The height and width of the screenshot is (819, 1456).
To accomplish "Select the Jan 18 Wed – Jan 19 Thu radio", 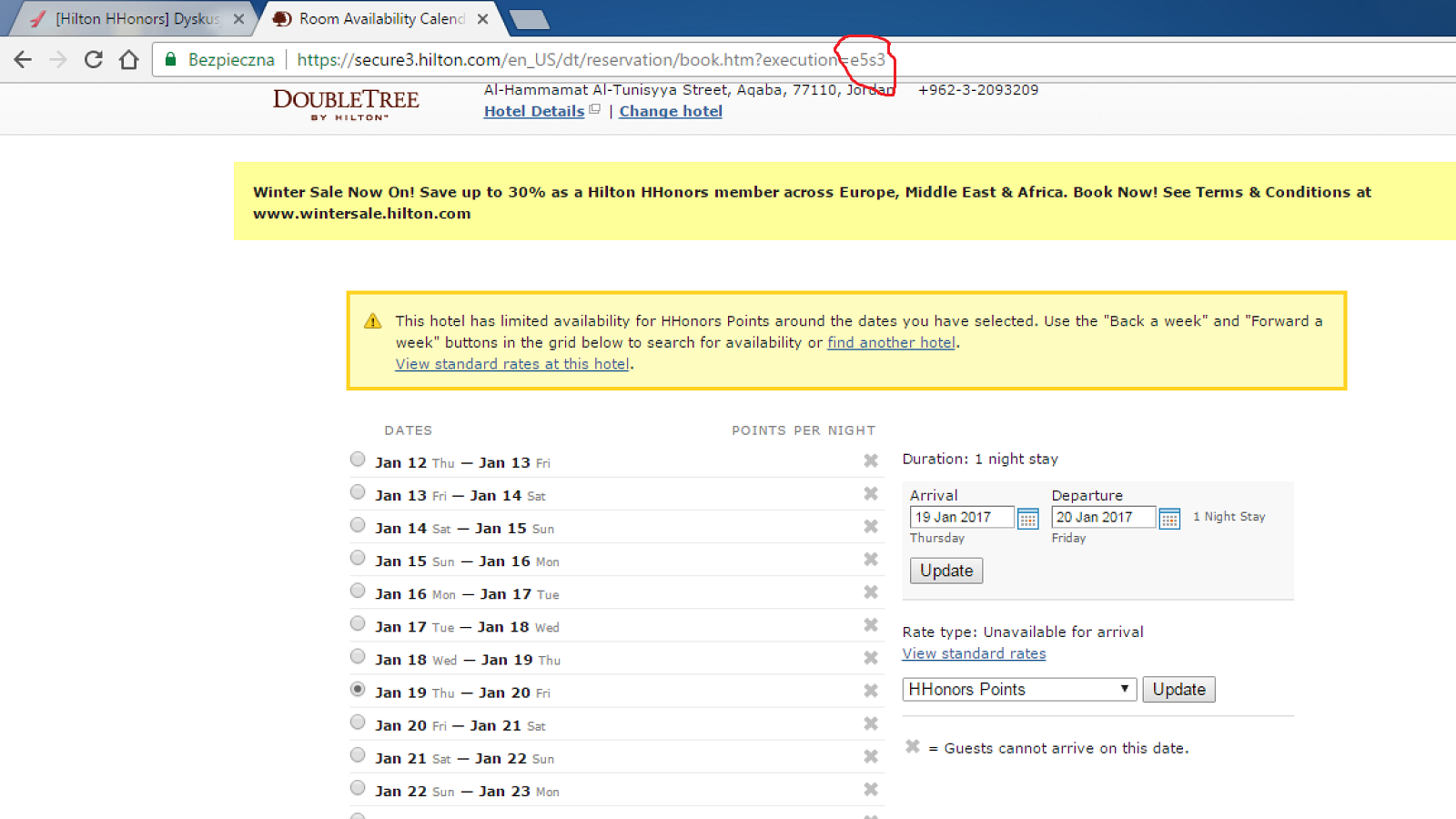I will [x=358, y=656].
